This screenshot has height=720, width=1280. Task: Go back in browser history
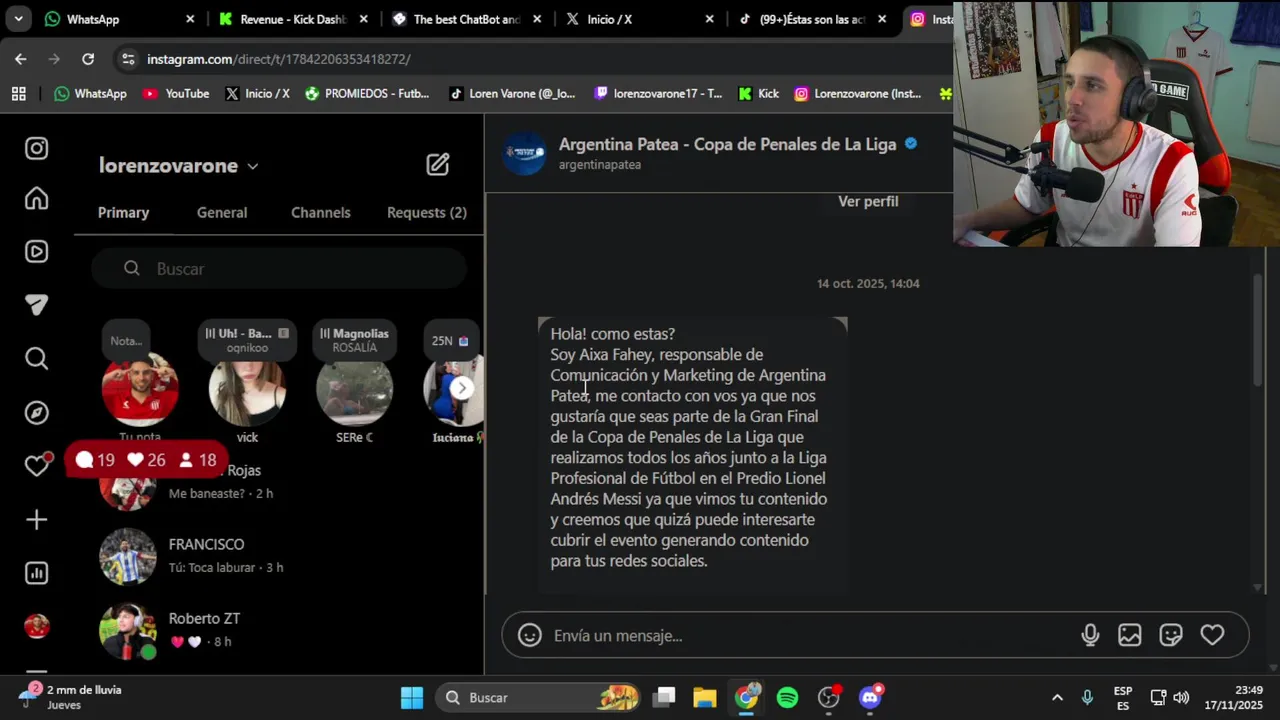point(21,59)
